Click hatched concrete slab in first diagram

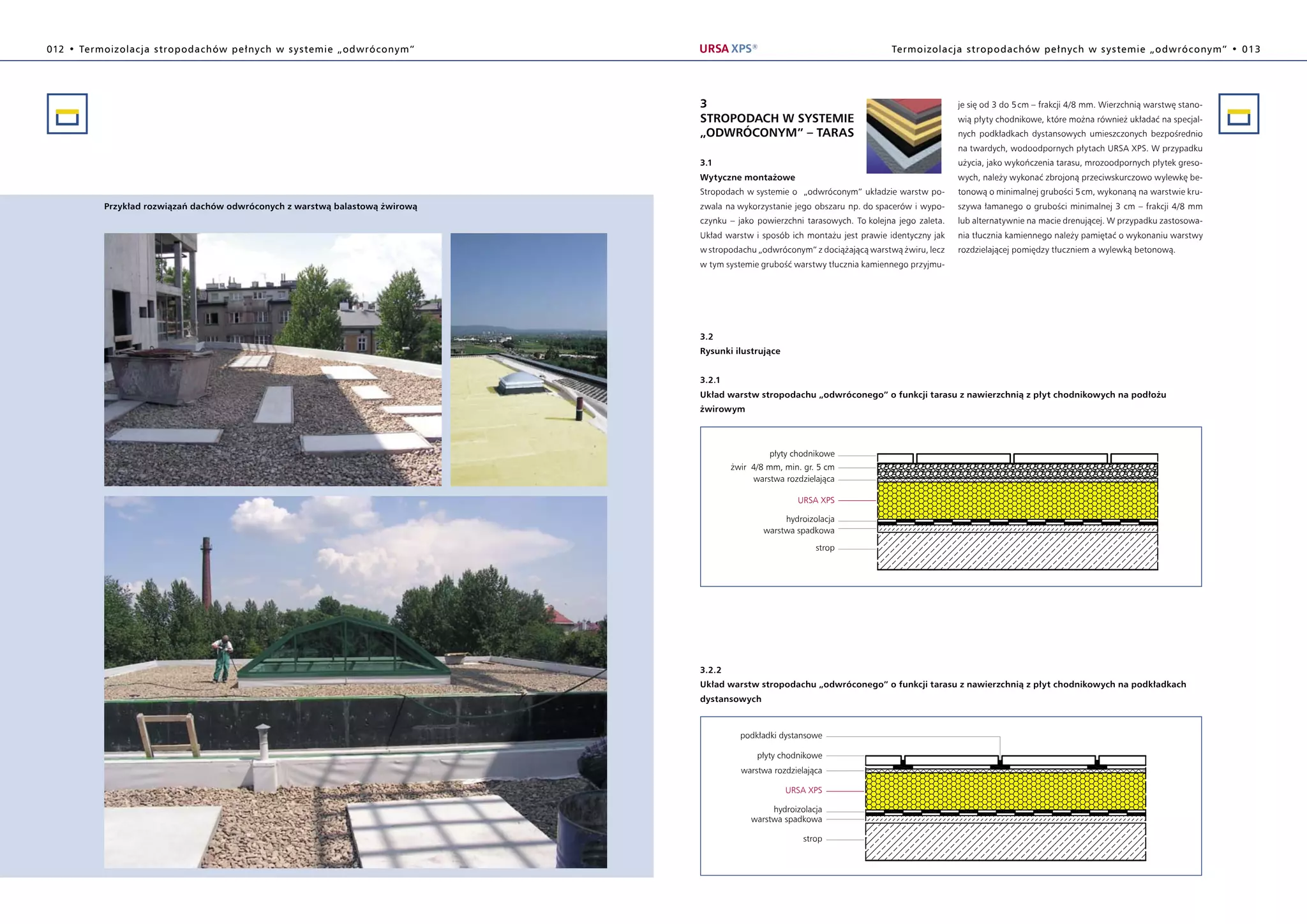point(1017,551)
